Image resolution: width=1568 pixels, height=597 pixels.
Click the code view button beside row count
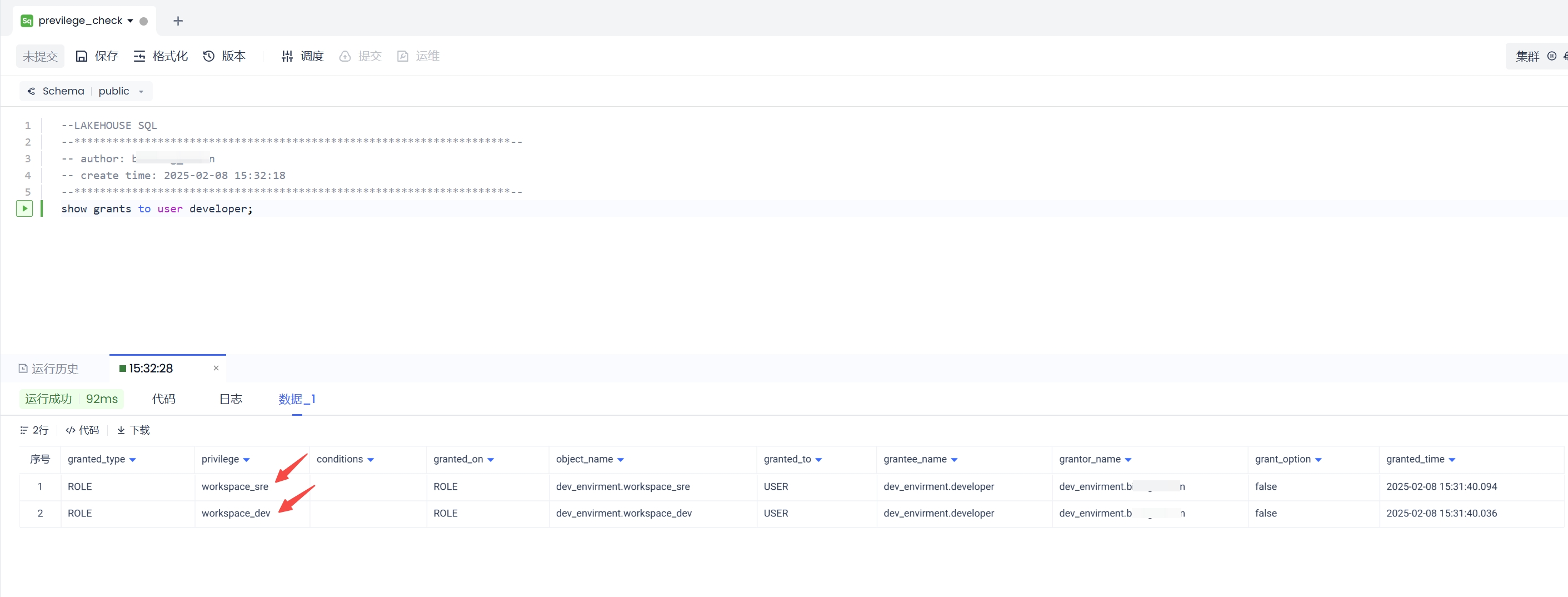[x=82, y=430]
